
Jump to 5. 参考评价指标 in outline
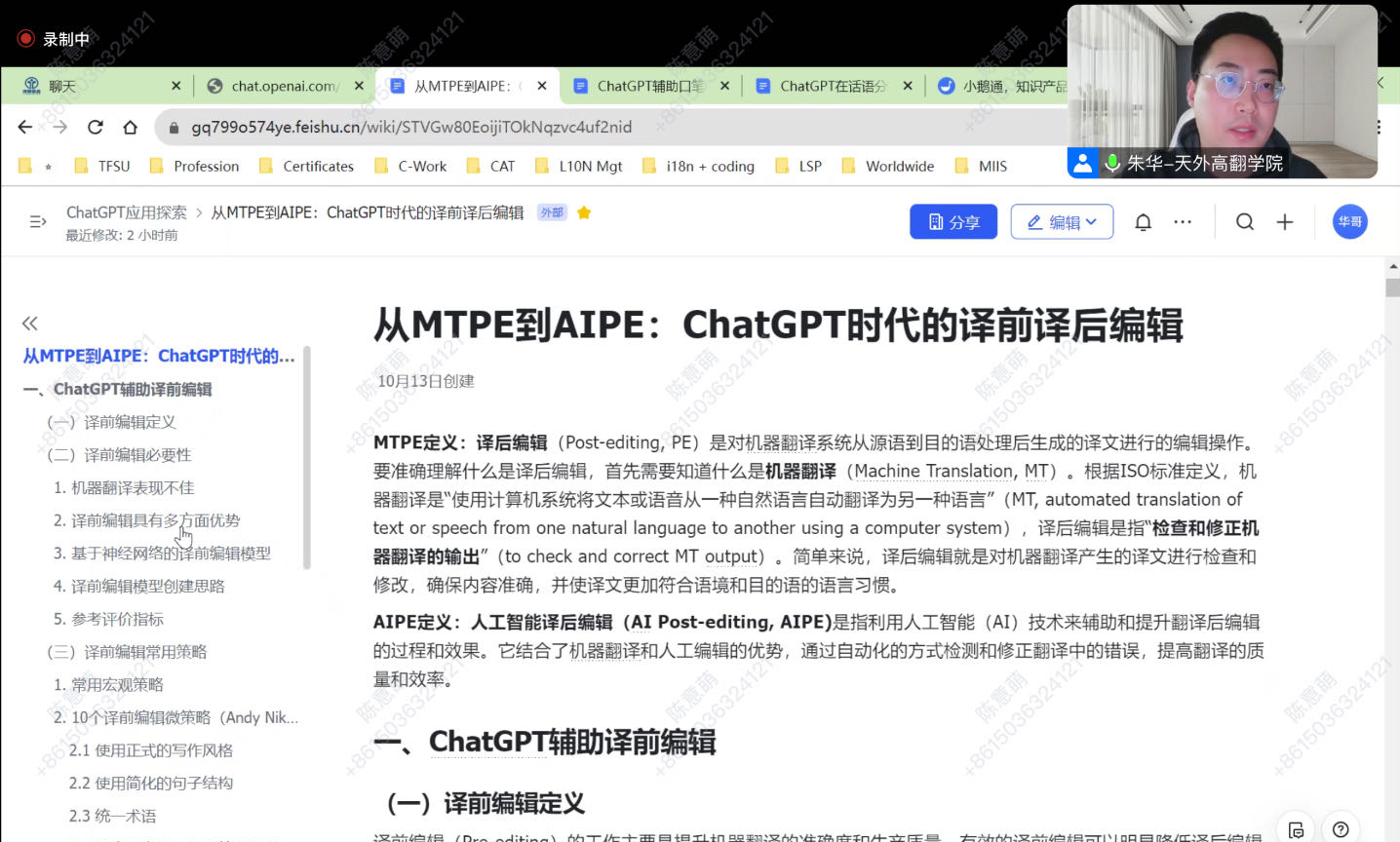pos(108,619)
